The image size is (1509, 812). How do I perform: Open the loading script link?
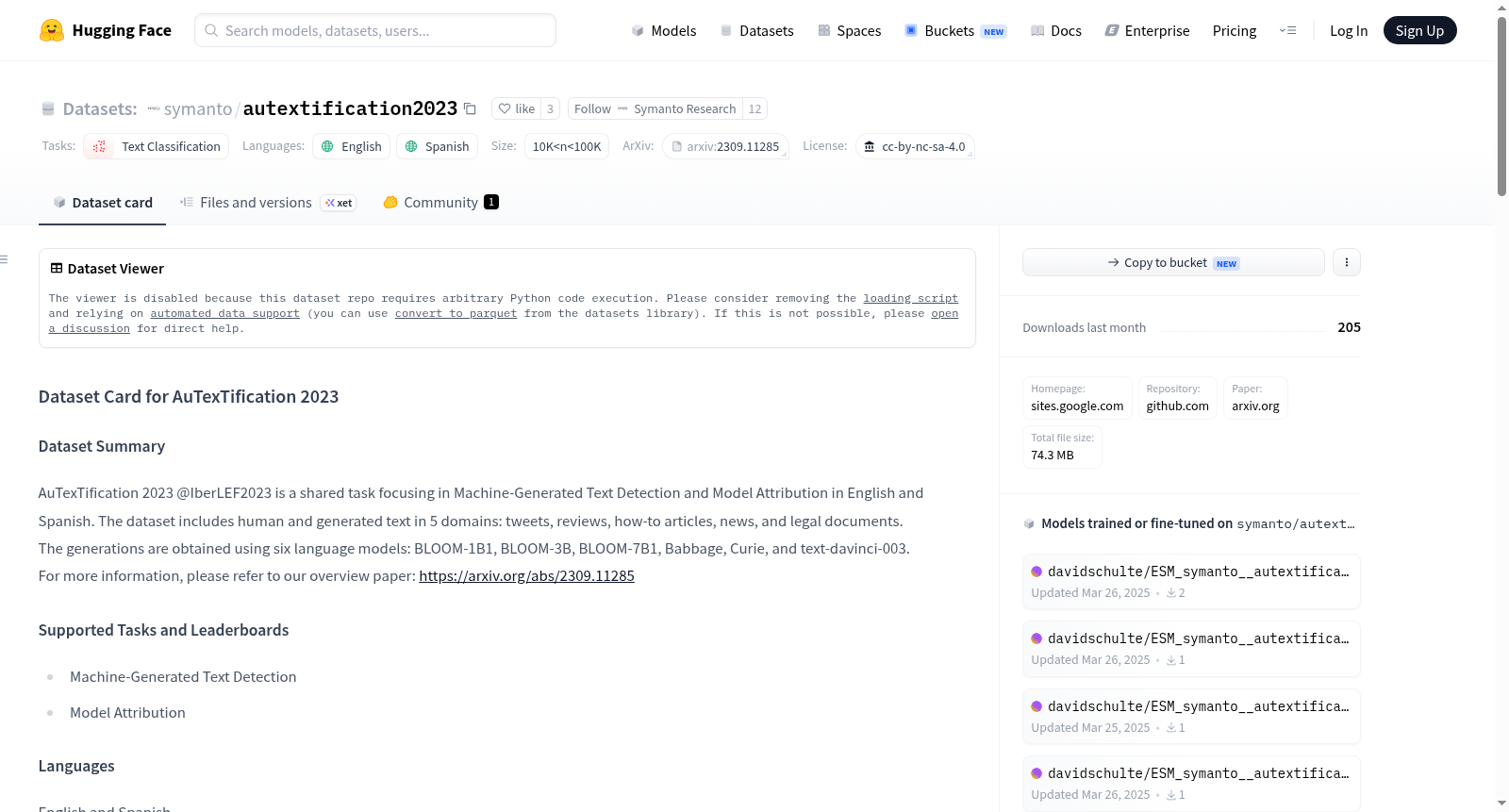click(910, 298)
